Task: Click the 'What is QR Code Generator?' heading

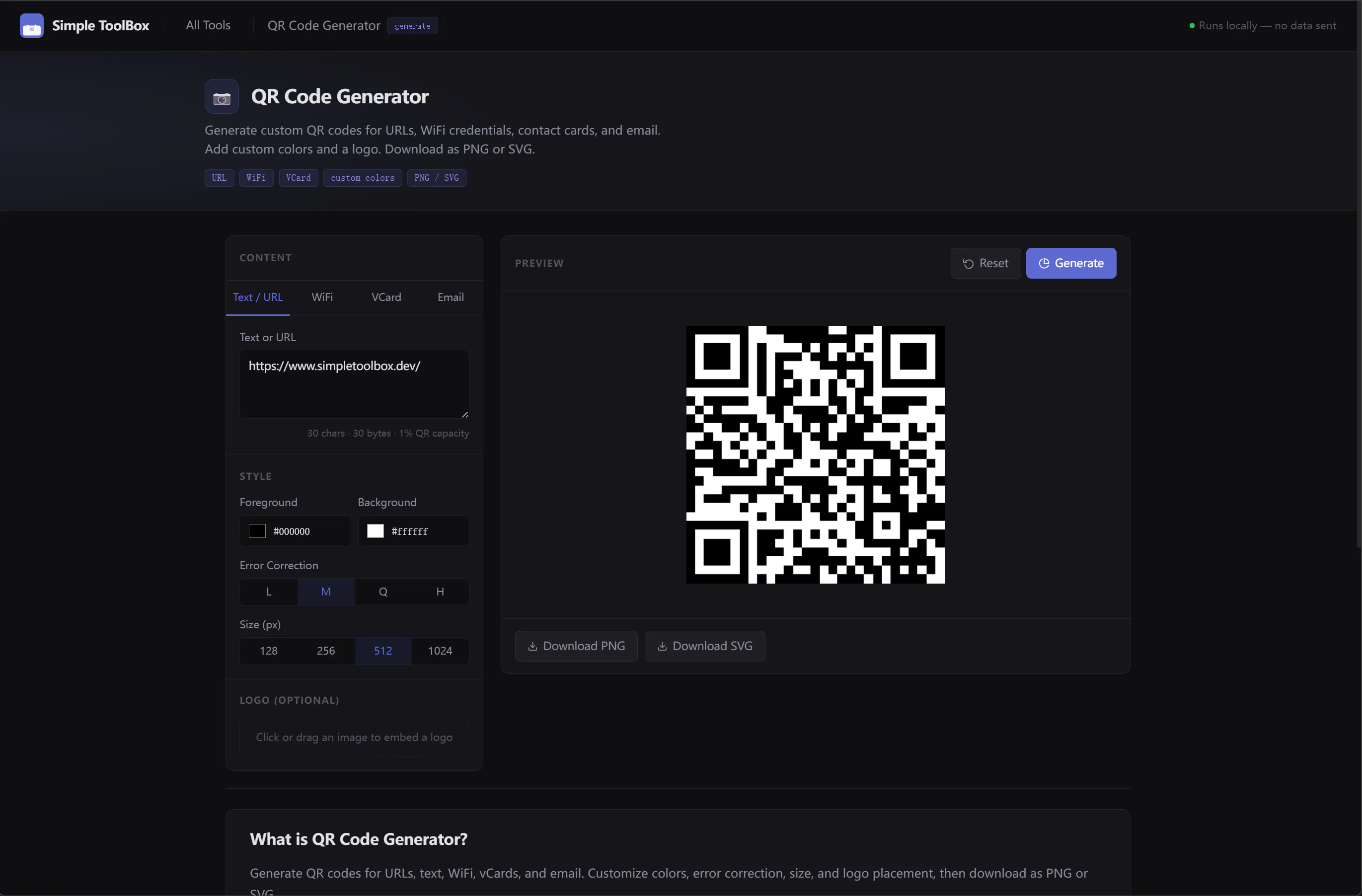Action: [x=359, y=839]
